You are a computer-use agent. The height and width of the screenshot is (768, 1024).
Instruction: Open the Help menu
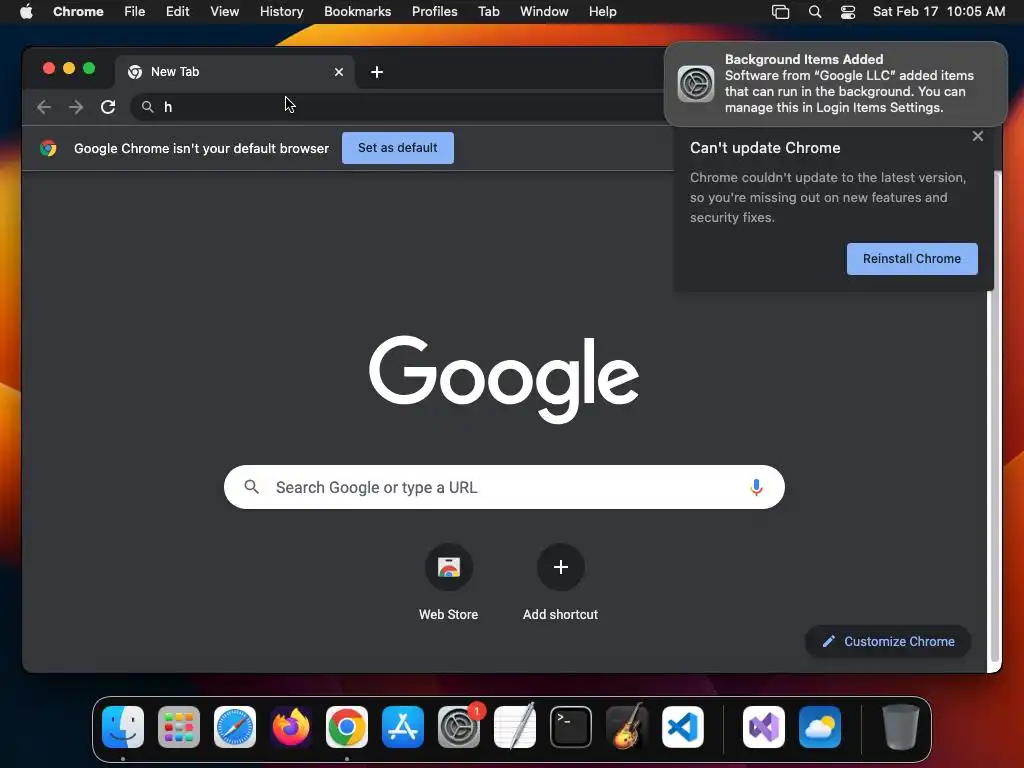point(602,12)
